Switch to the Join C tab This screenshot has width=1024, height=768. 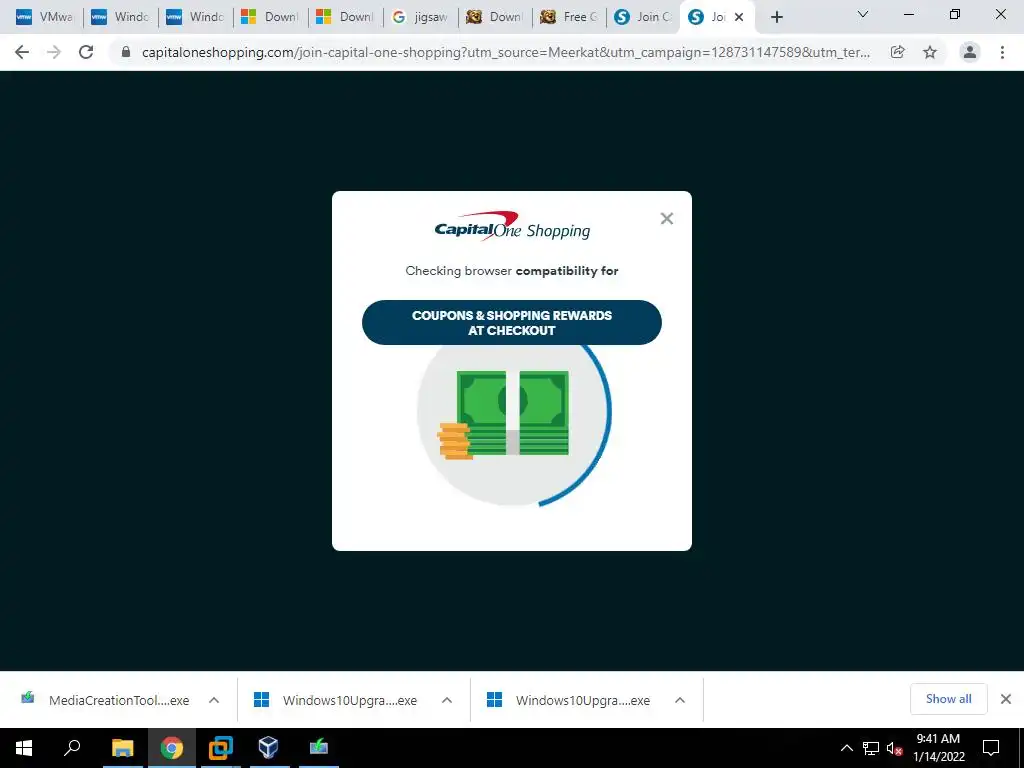point(643,17)
